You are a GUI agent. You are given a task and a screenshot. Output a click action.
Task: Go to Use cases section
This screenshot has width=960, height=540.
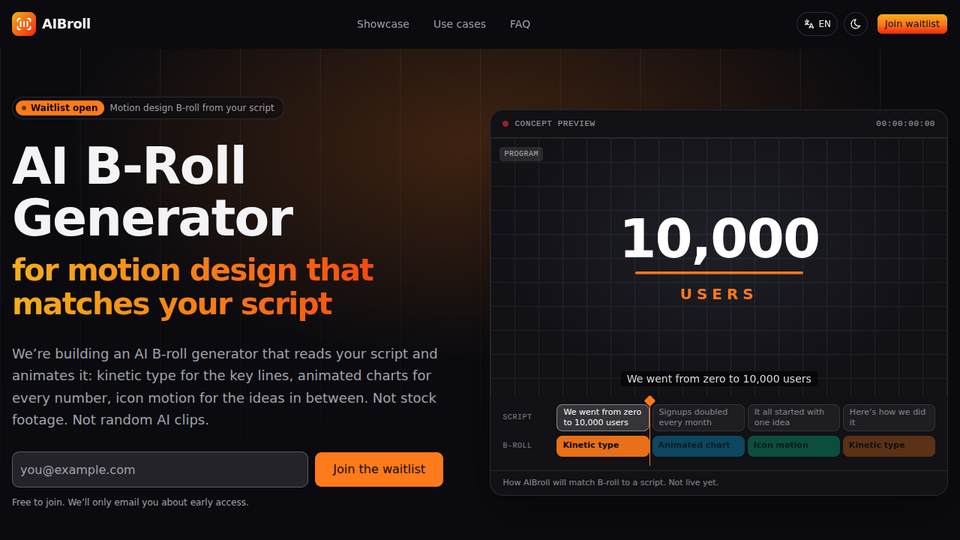tap(459, 24)
